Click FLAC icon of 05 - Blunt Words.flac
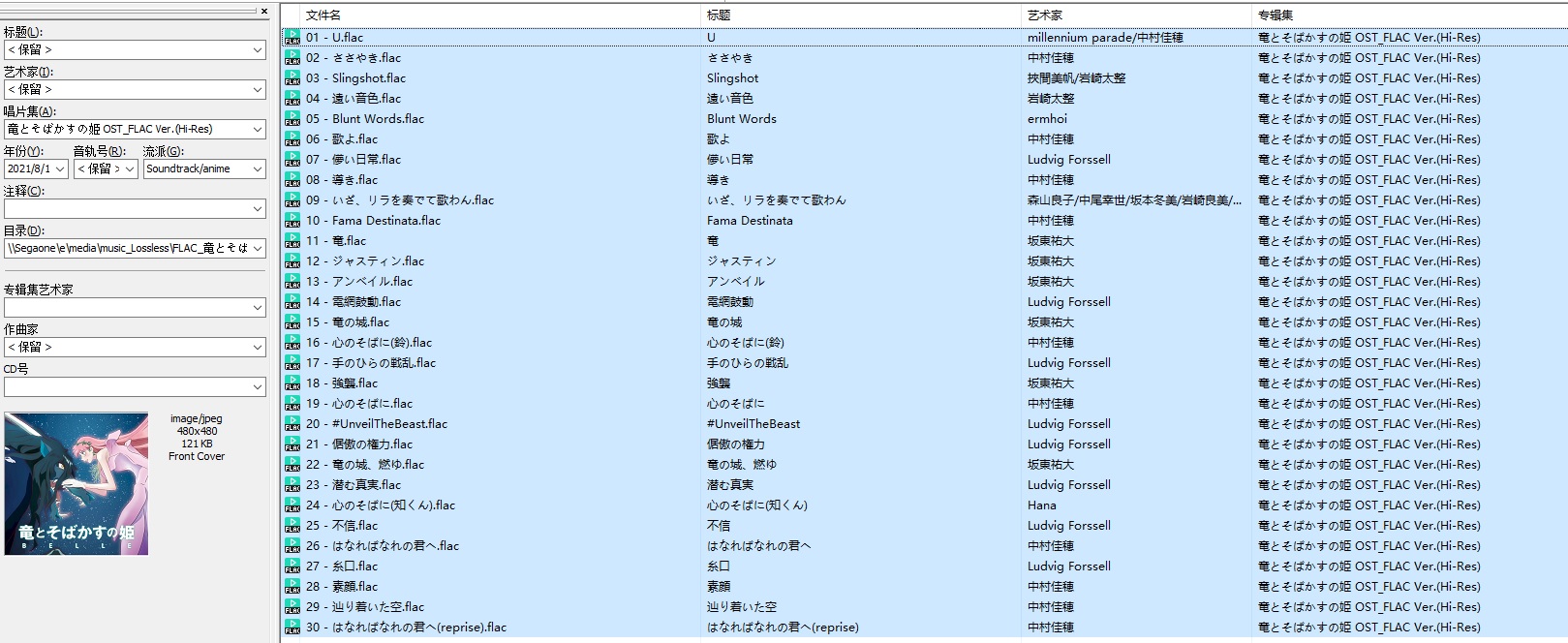 pos(292,119)
